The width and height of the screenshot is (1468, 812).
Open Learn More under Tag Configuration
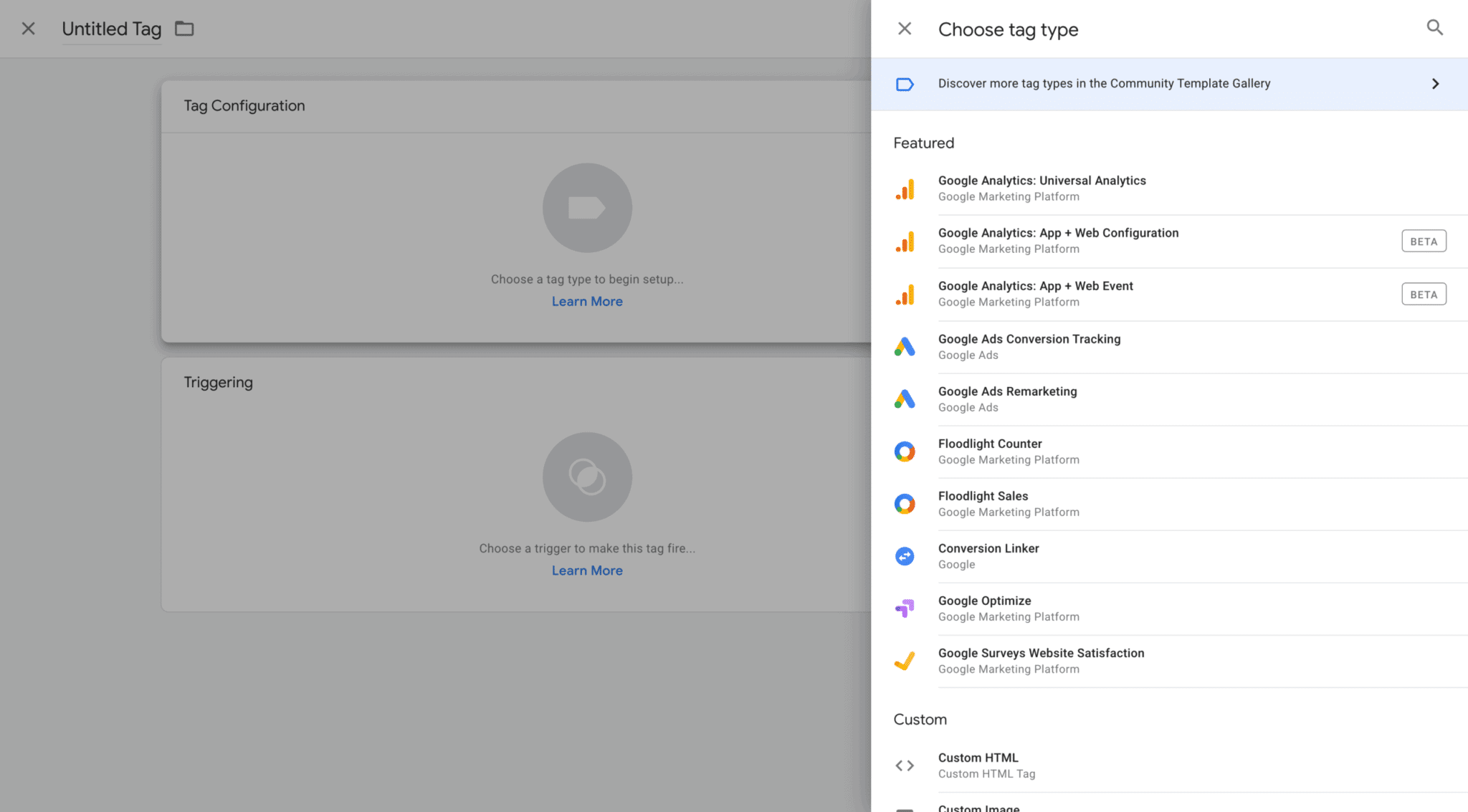[x=587, y=301]
